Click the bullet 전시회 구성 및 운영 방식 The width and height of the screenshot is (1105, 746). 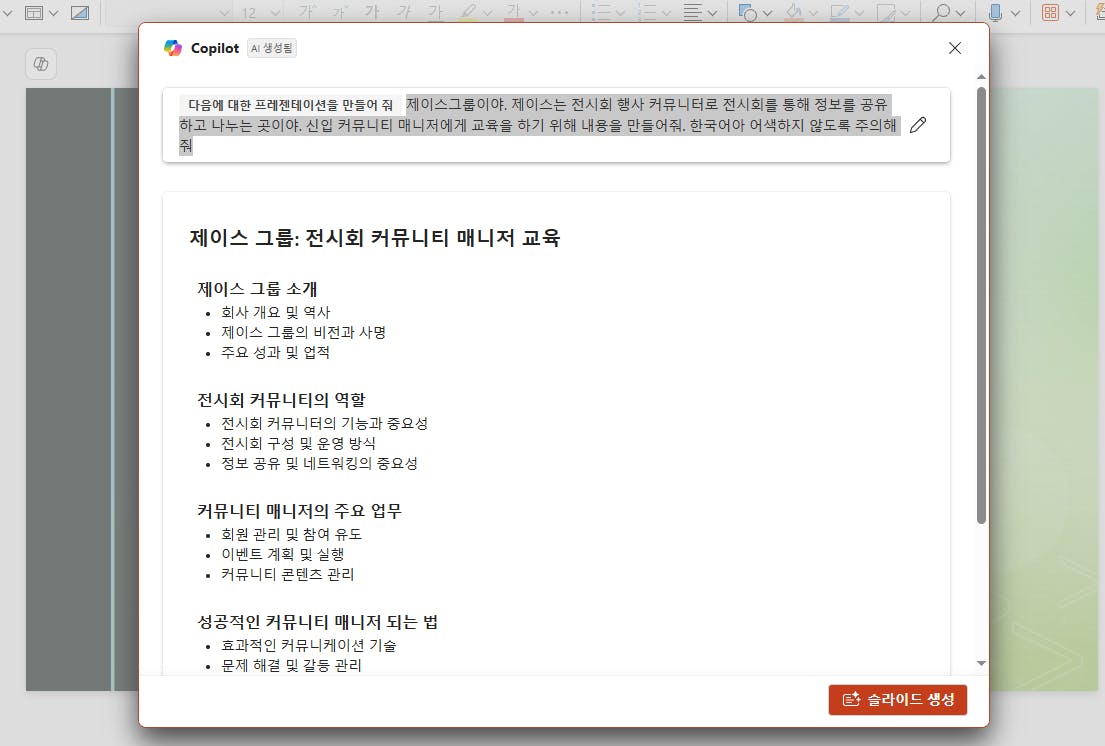coord(298,444)
